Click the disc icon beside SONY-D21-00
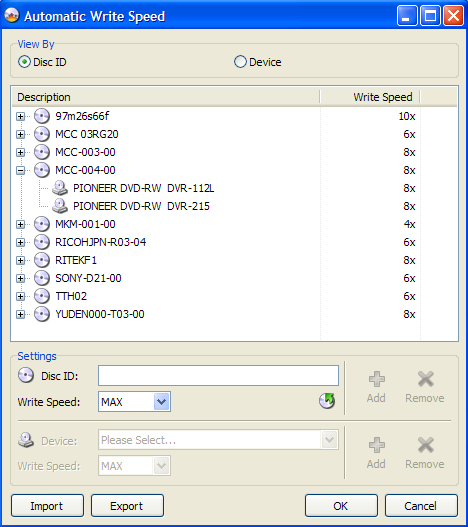 [42, 278]
